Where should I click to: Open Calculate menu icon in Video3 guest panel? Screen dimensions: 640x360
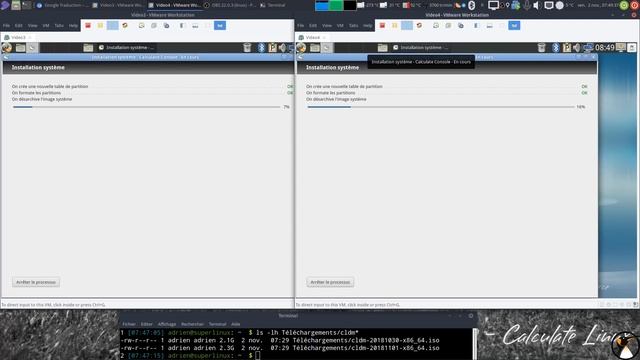coord(7,48)
